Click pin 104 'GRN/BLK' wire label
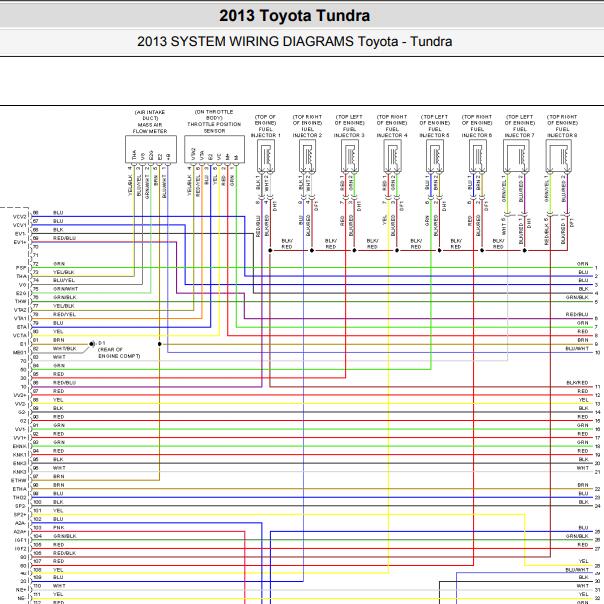 (65, 536)
